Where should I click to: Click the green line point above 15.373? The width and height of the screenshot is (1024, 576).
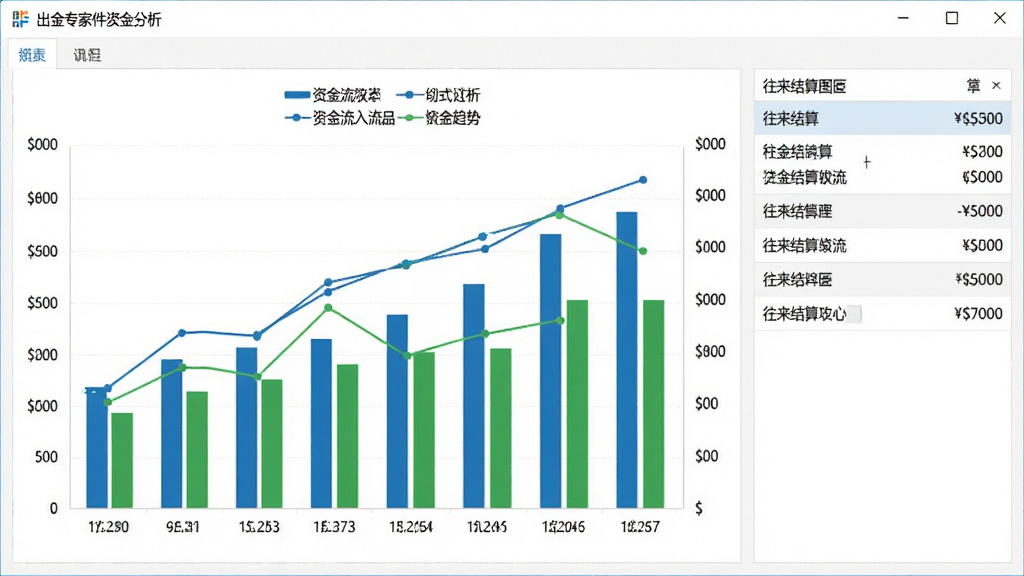click(x=328, y=308)
